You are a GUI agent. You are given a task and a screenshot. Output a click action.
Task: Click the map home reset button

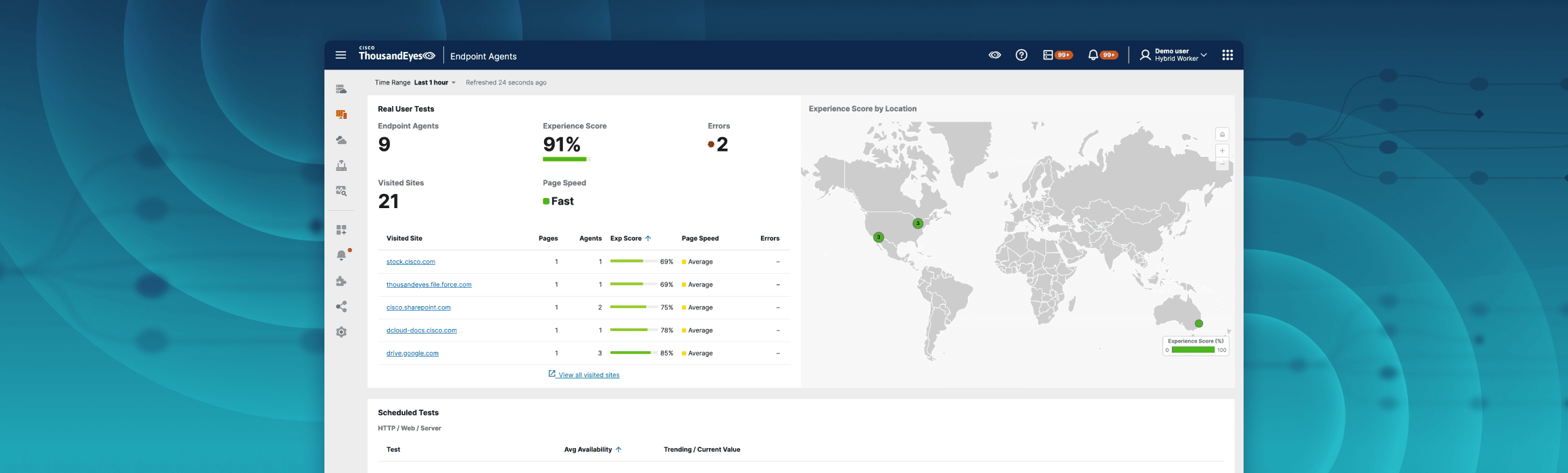(1222, 134)
